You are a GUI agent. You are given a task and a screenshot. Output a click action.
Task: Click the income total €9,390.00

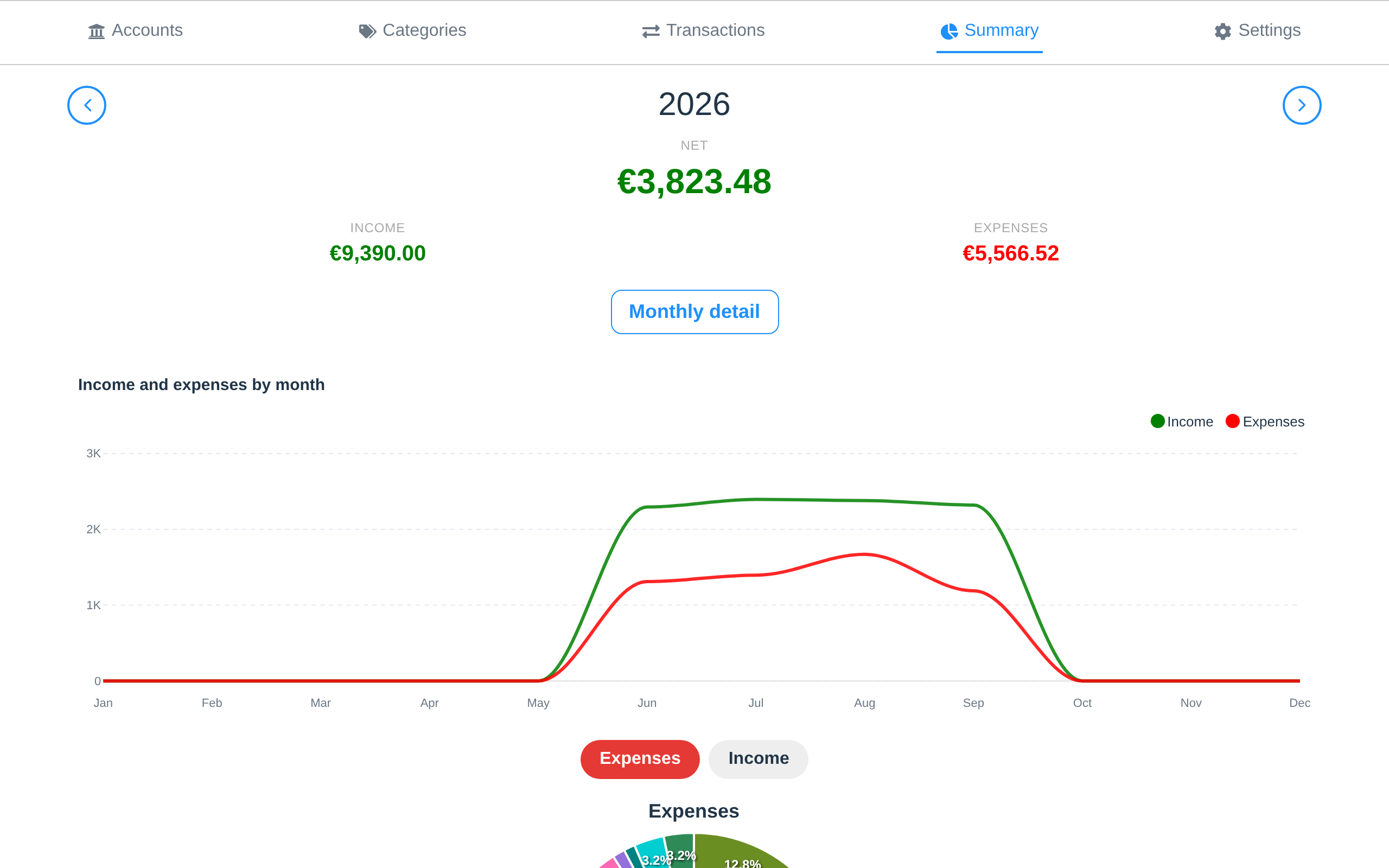[x=378, y=254]
